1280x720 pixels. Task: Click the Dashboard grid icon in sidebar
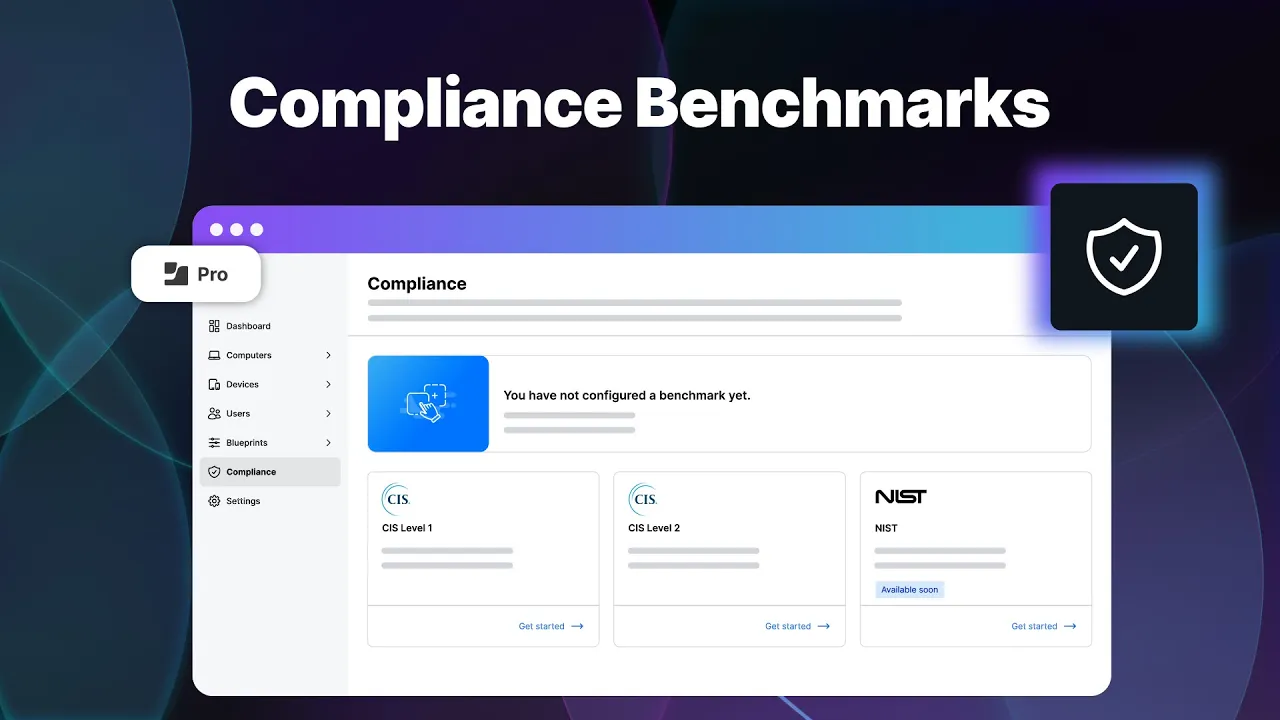(x=214, y=326)
